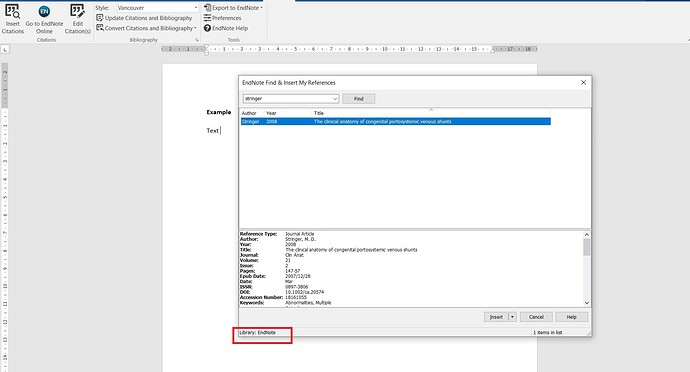
Task: Open the Edit Citation(s) tool
Action: [77, 19]
